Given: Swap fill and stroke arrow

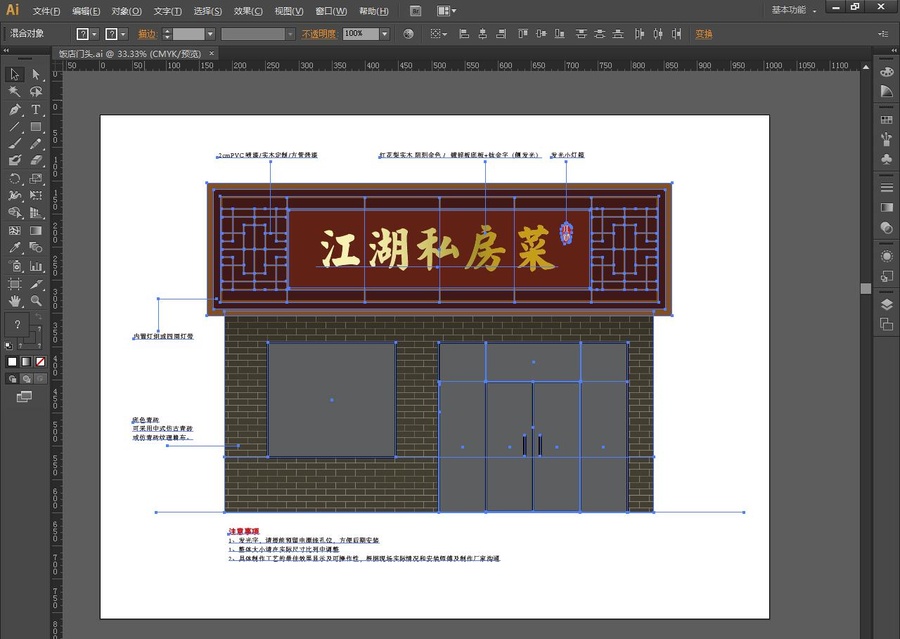Looking at the screenshot, I should pyautogui.click(x=38, y=317).
